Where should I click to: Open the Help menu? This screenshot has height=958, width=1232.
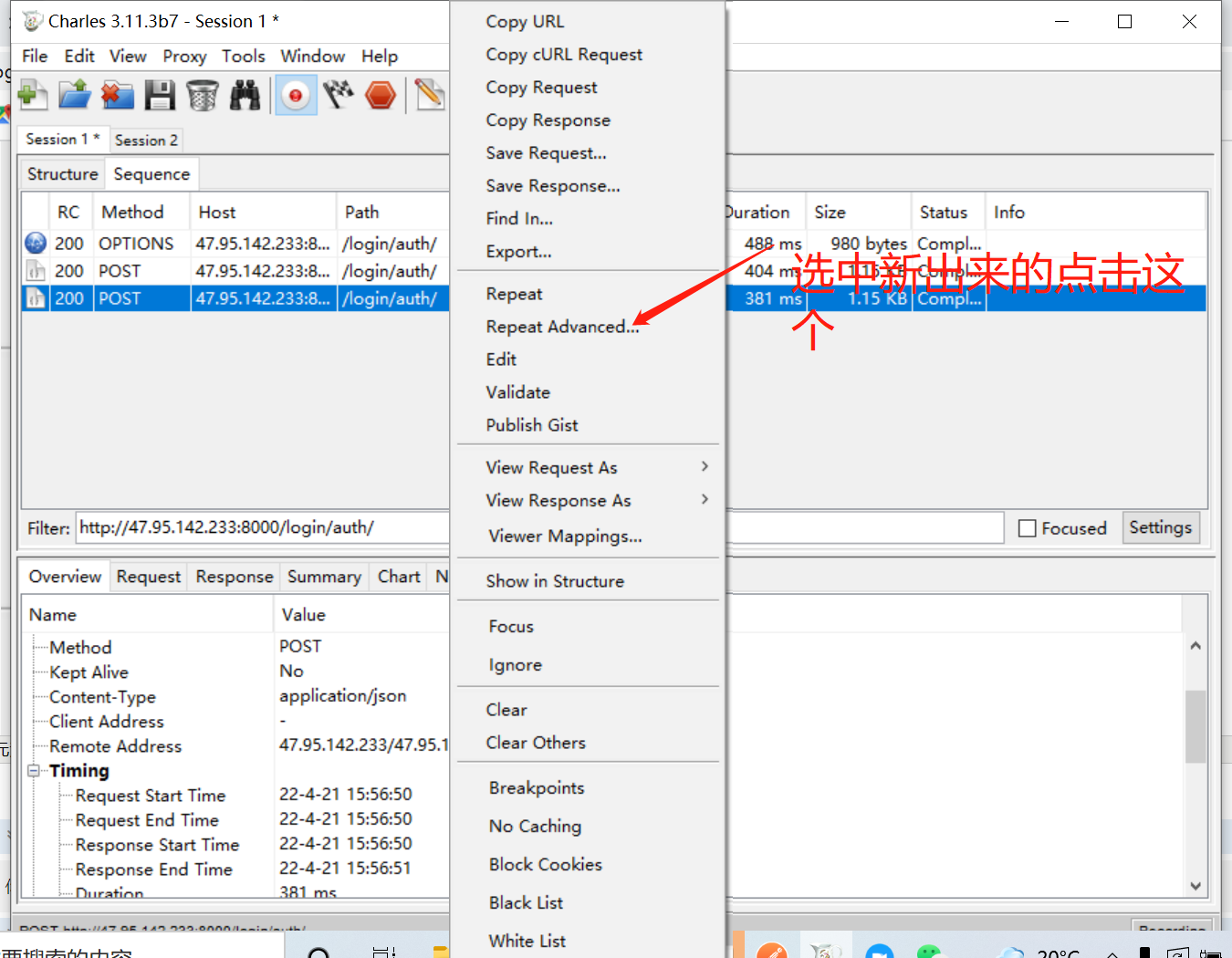[x=380, y=56]
